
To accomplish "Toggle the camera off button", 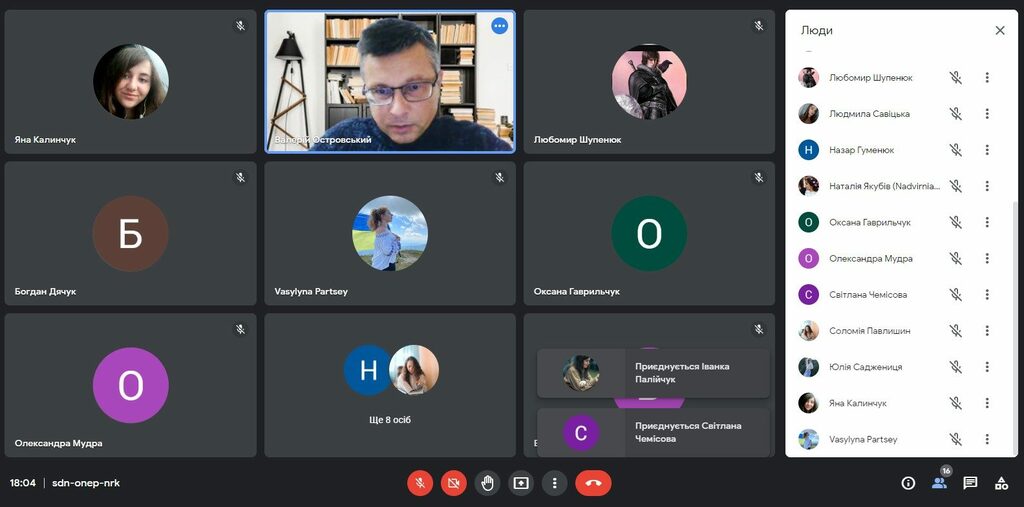I will coord(453,483).
